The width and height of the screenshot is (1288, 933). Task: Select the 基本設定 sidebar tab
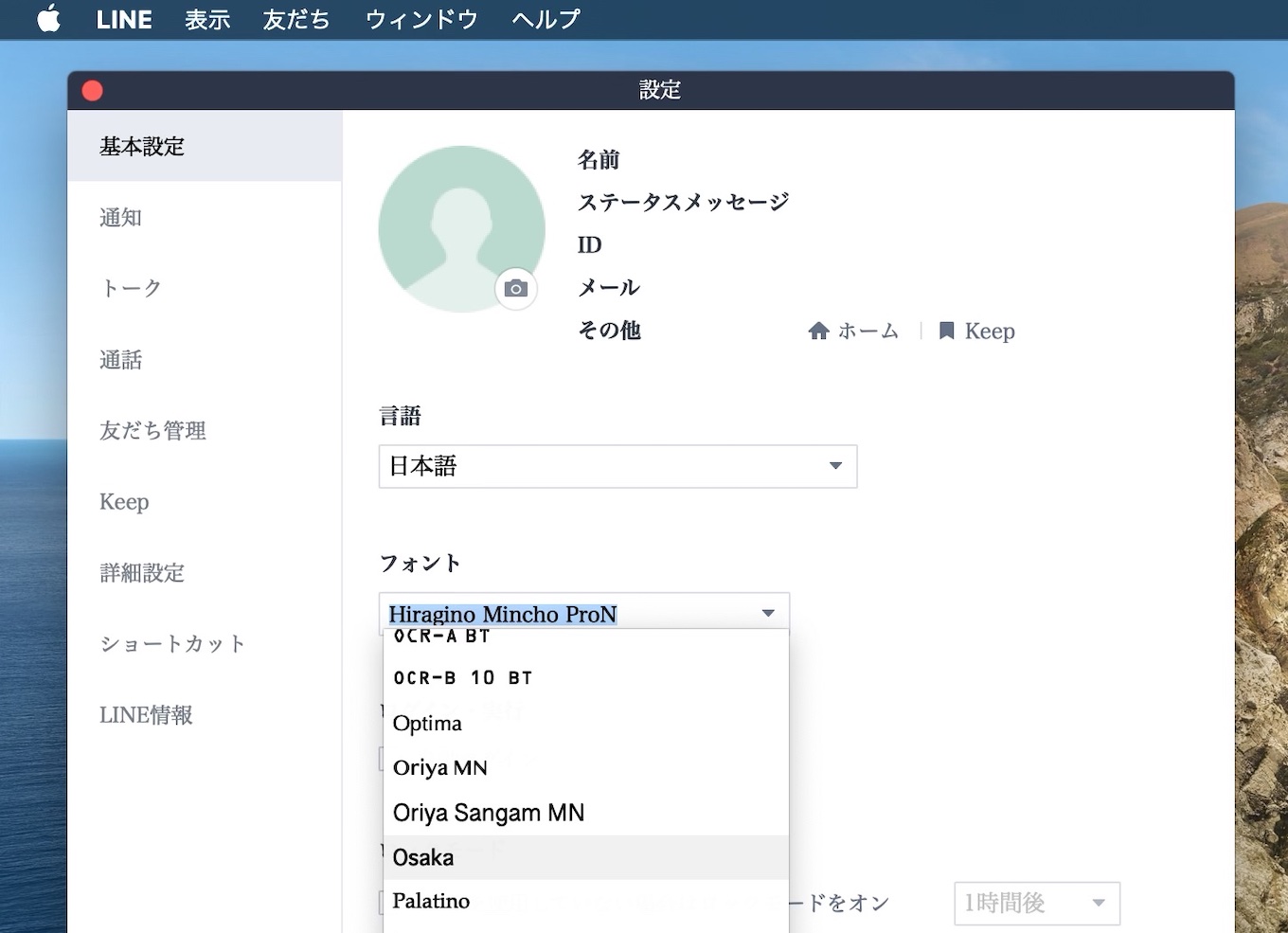click(x=205, y=146)
